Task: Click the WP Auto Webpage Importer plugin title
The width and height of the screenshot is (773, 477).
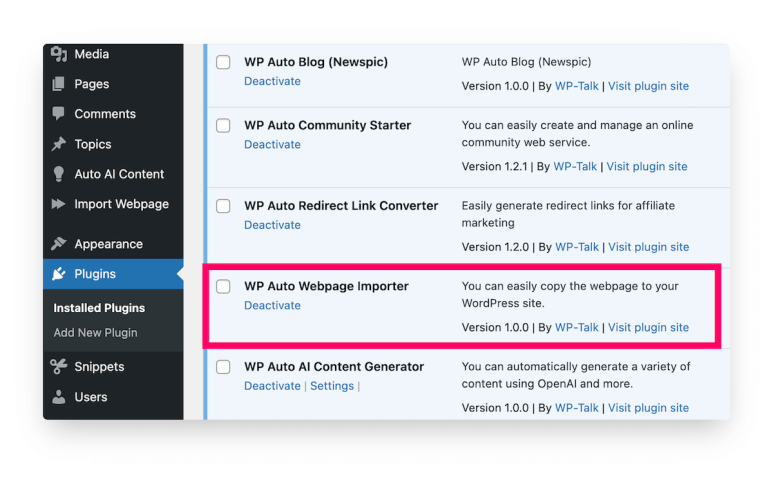Action: tap(326, 286)
